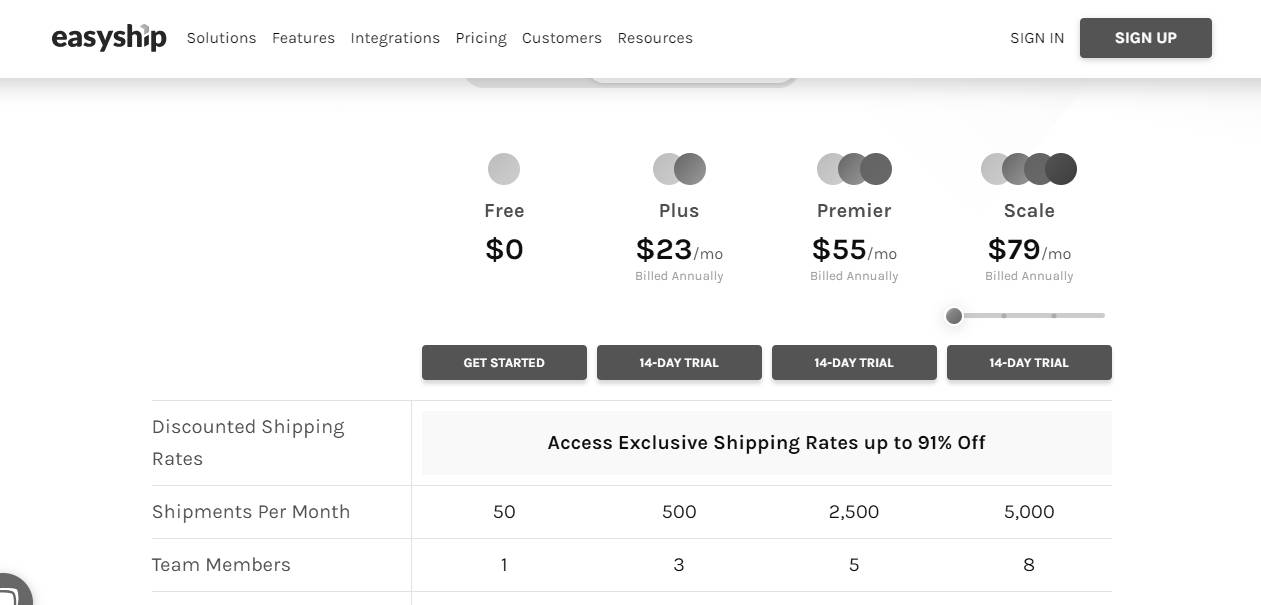This screenshot has height=605, width=1261.
Task: Start a 14-DAY TRIAL for Plus
Action: pyautogui.click(x=679, y=362)
